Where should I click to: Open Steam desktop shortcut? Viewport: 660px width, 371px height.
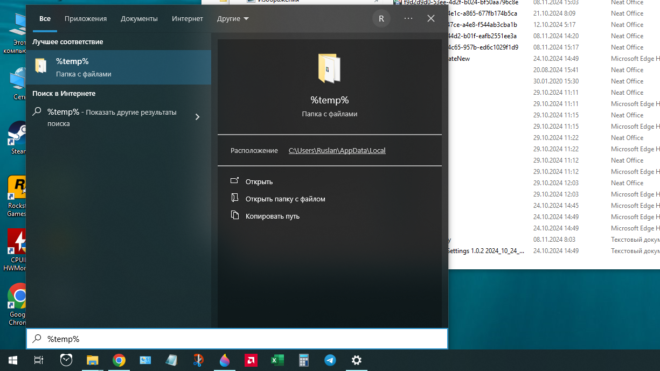click(18, 138)
